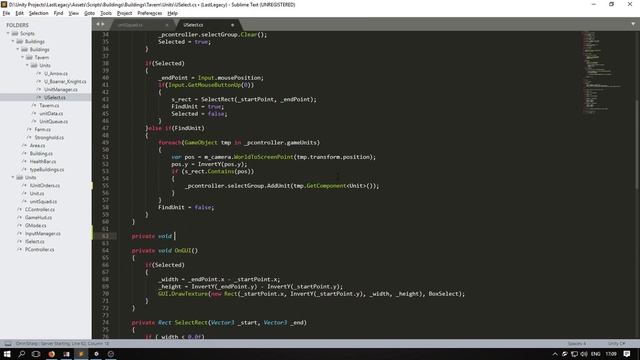Viewport: 640px width, 360px height.
Task: Open the File menu
Action: [x=6, y=13]
